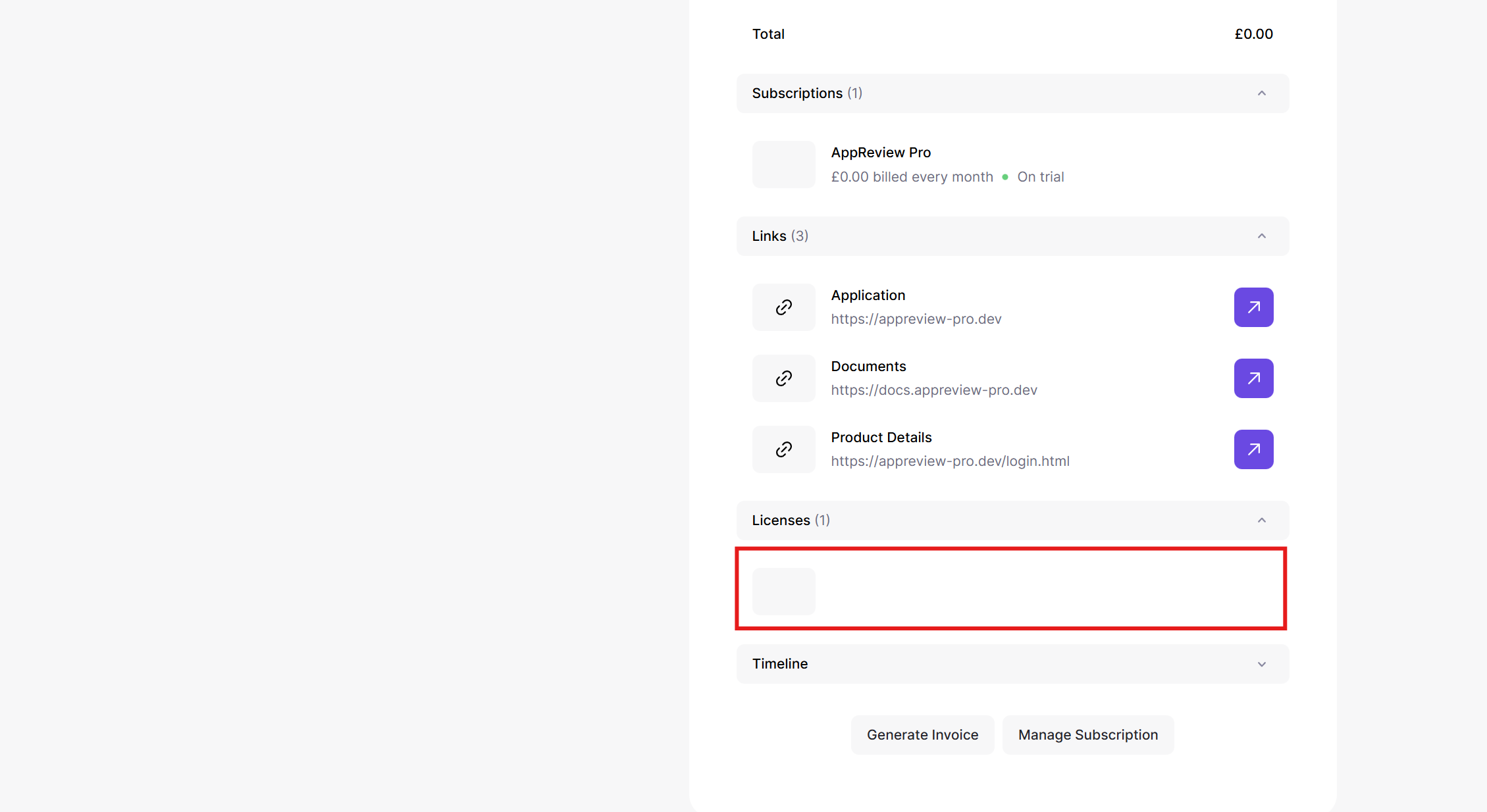The width and height of the screenshot is (1487, 812).
Task: Open Product Details link arrow button
Action: click(1253, 449)
